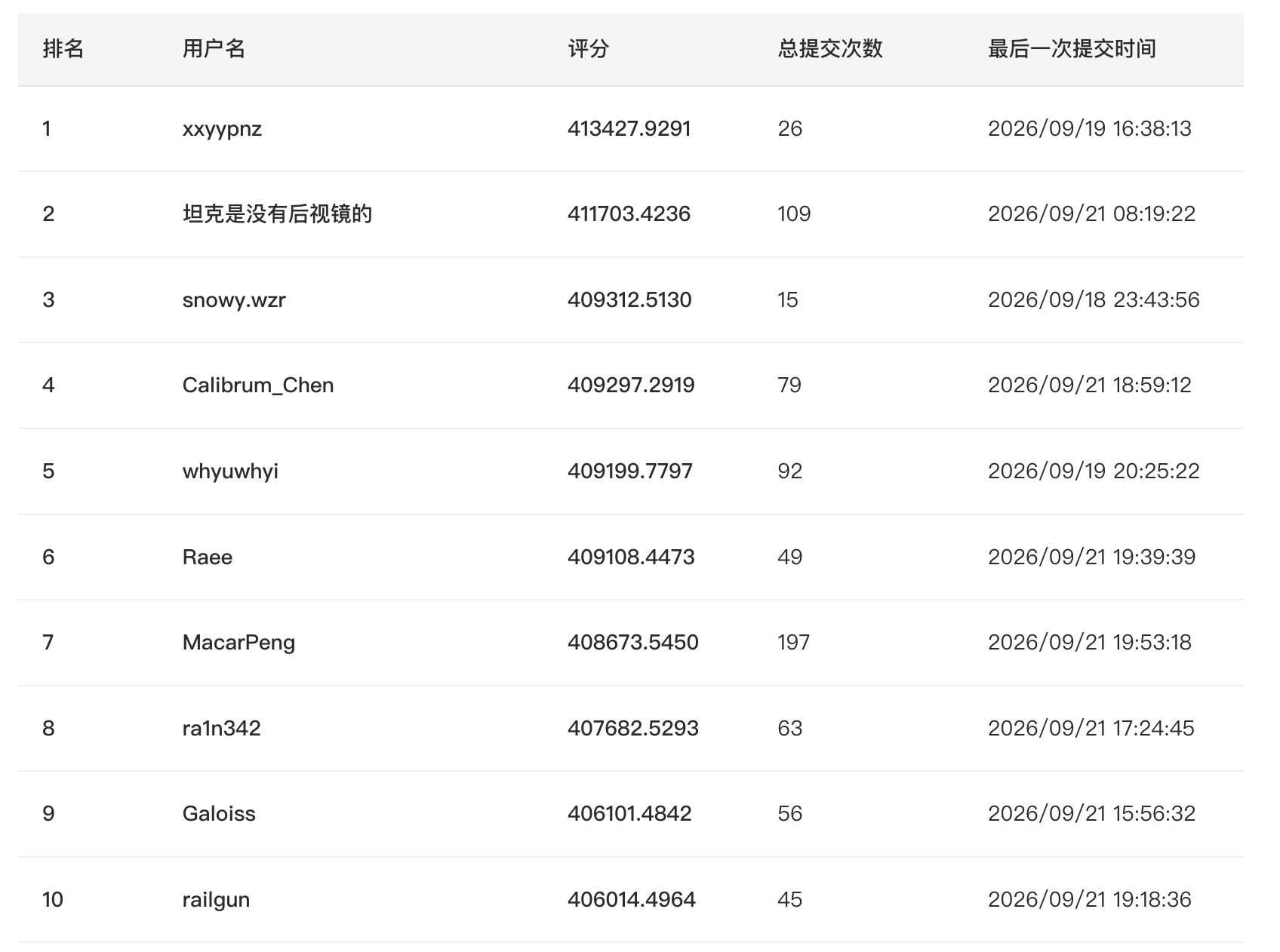
Task: Click the 评分 column header
Action: coord(589,49)
